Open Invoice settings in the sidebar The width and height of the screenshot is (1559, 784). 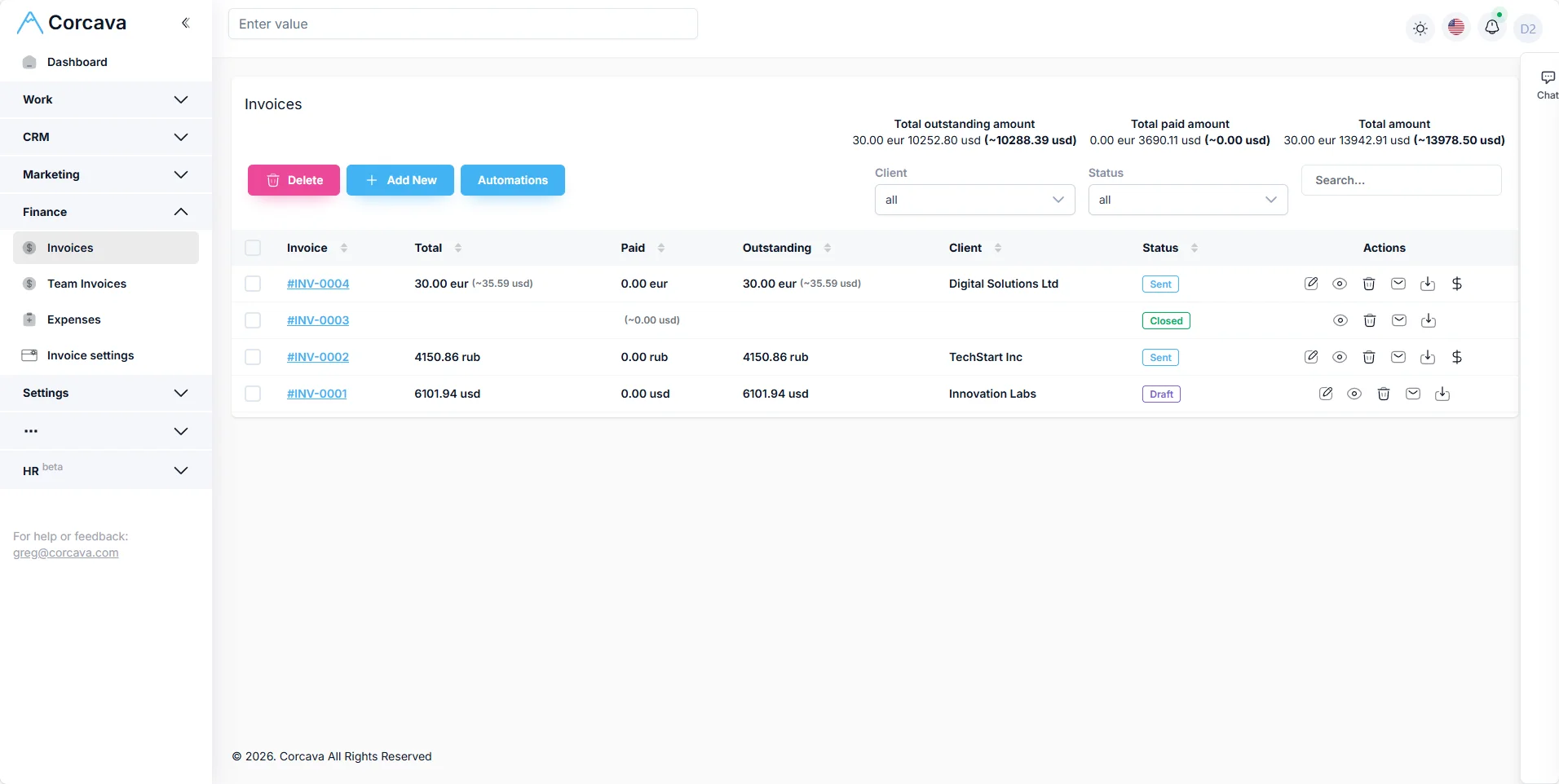click(x=90, y=355)
